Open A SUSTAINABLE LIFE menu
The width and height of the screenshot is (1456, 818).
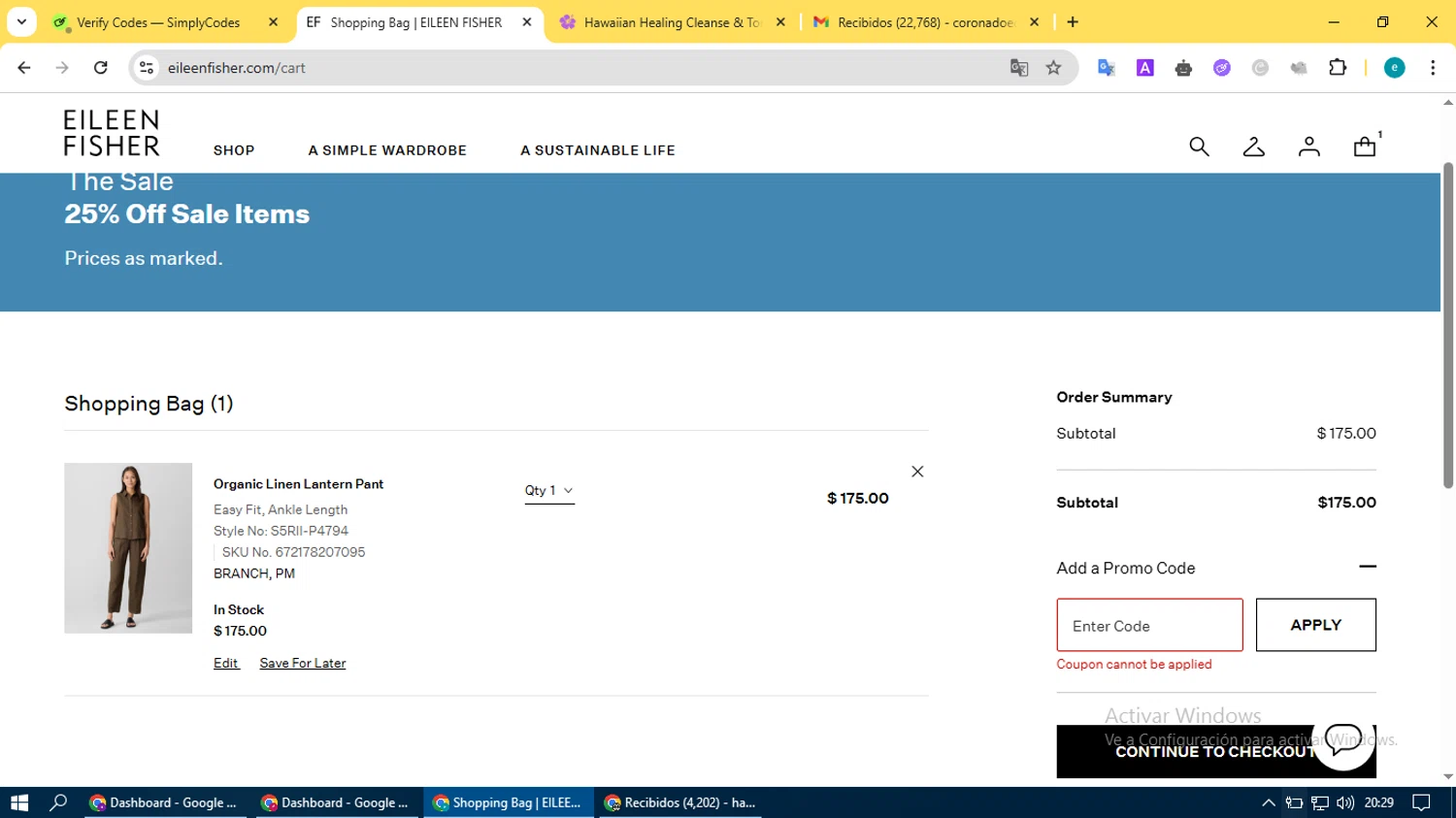[x=598, y=150]
